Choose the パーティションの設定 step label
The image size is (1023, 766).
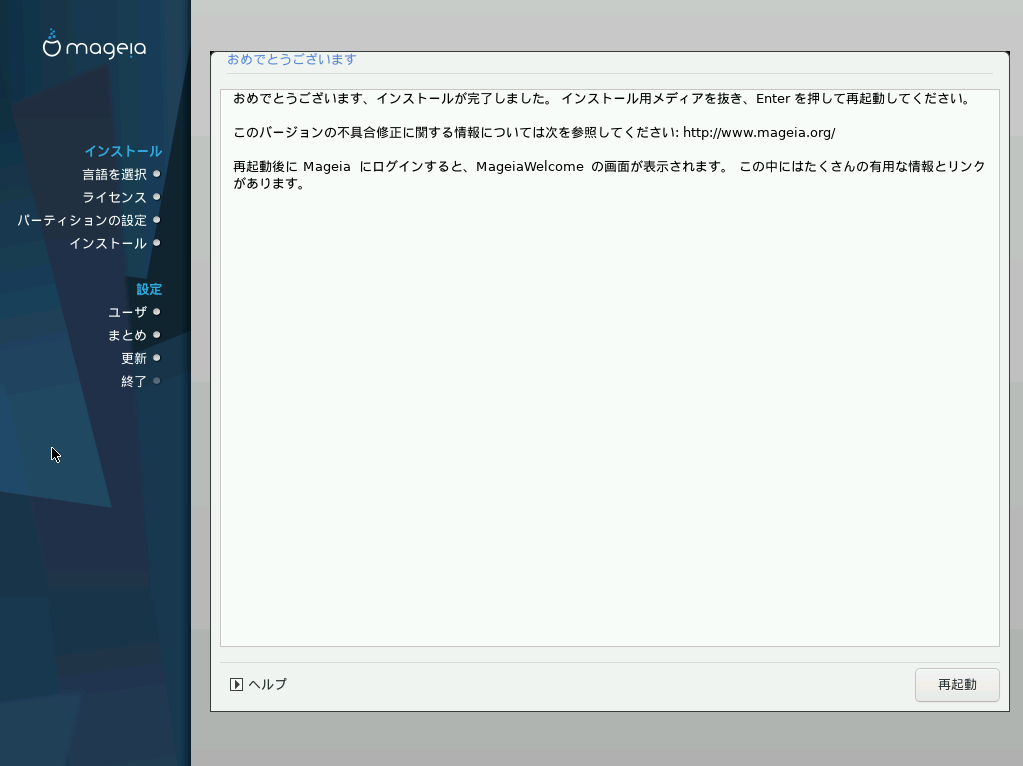pyautogui.click(x=82, y=221)
